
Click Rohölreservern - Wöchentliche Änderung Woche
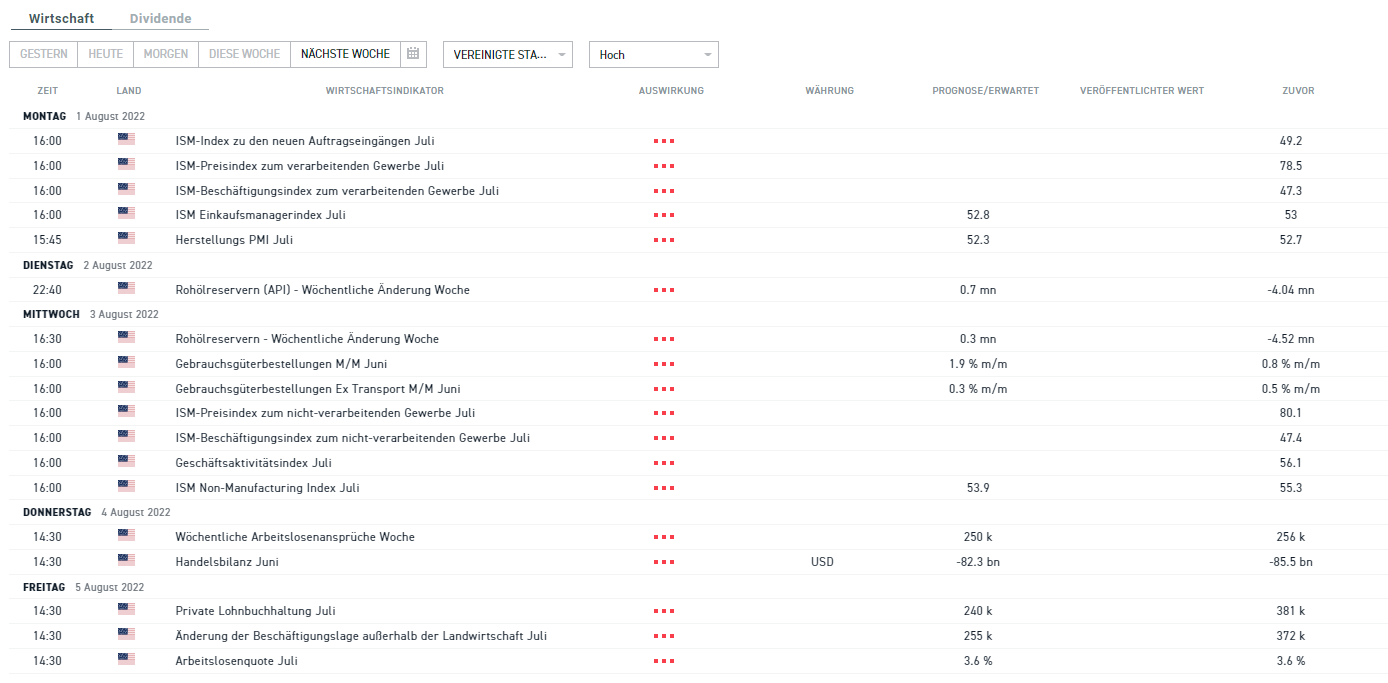307,339
